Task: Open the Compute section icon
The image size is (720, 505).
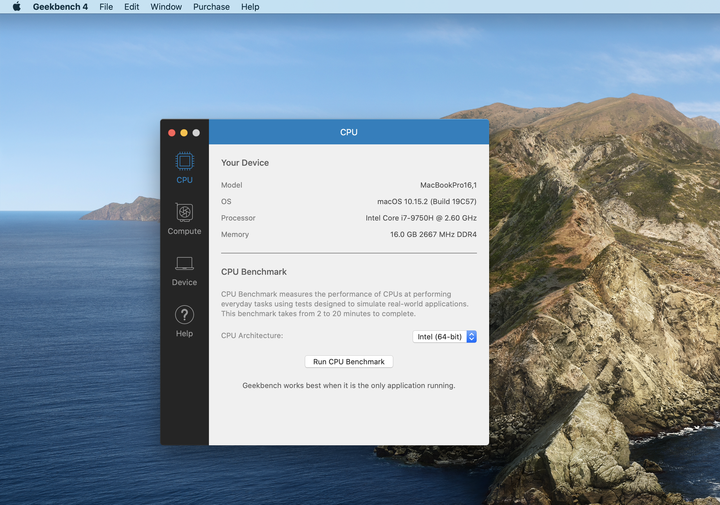Action: pos(185,213)
